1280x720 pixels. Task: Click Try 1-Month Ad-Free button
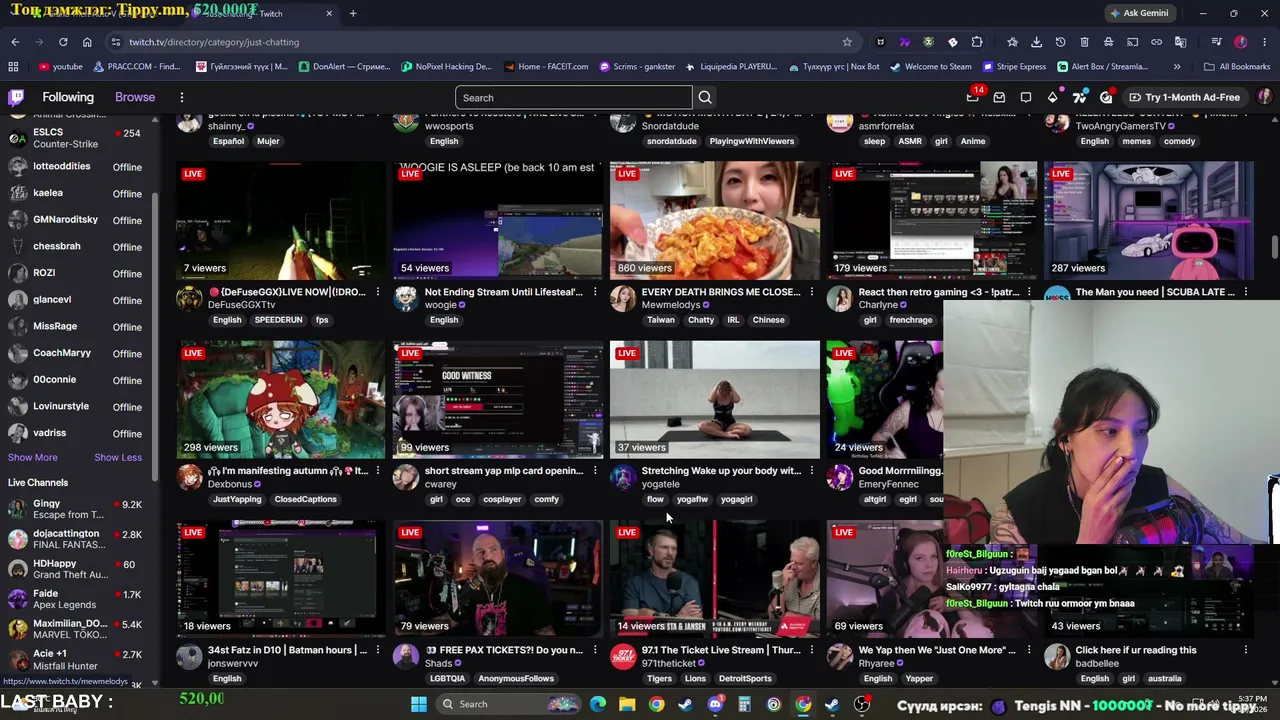click(x=1185, y=97)
